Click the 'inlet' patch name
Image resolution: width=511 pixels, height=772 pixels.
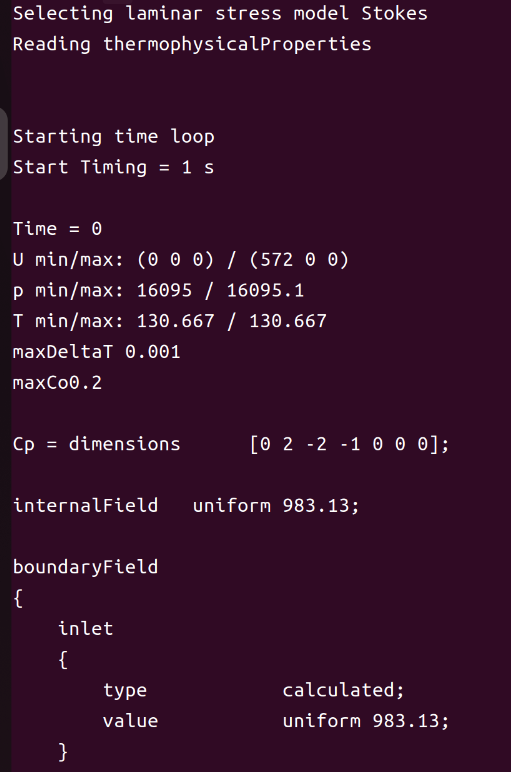tap(86, 629)
